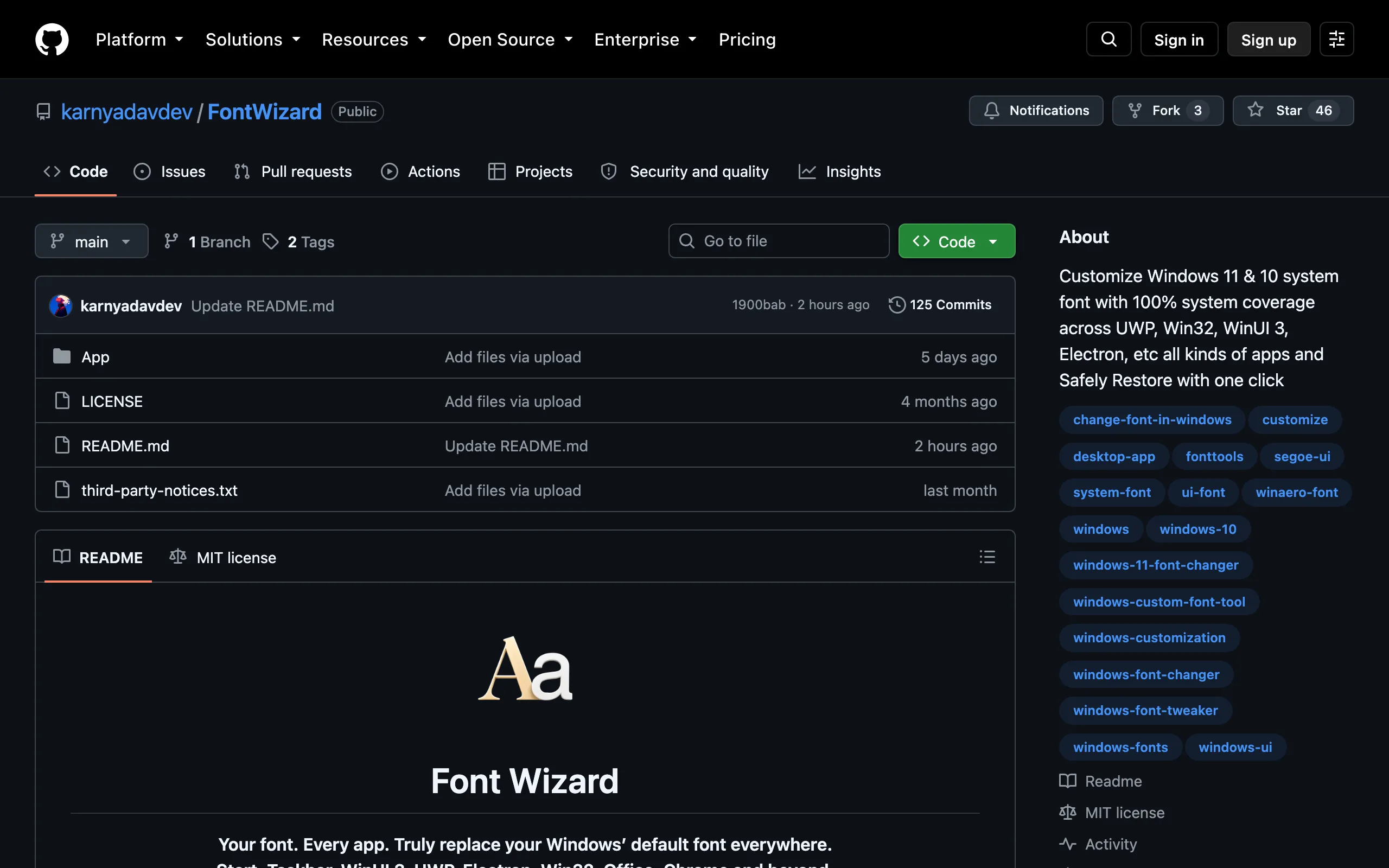
Task: Open the customize topic tag
Action: coord(1294,420)
